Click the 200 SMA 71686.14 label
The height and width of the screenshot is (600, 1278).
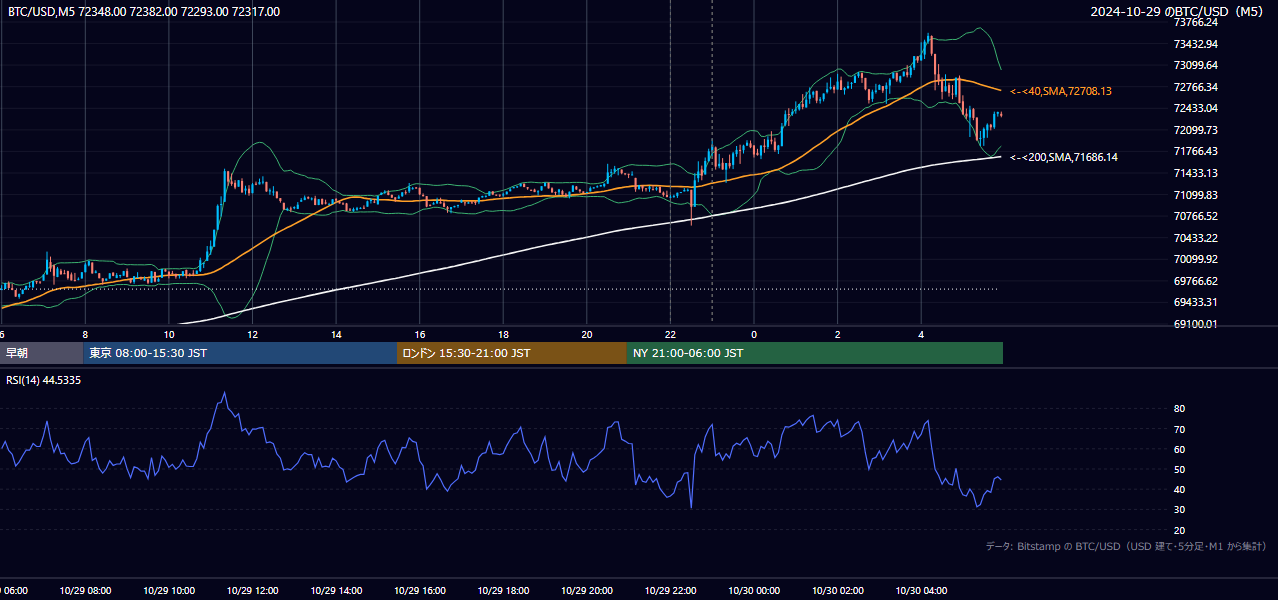pyautogui.click(x=1064, y=157)
